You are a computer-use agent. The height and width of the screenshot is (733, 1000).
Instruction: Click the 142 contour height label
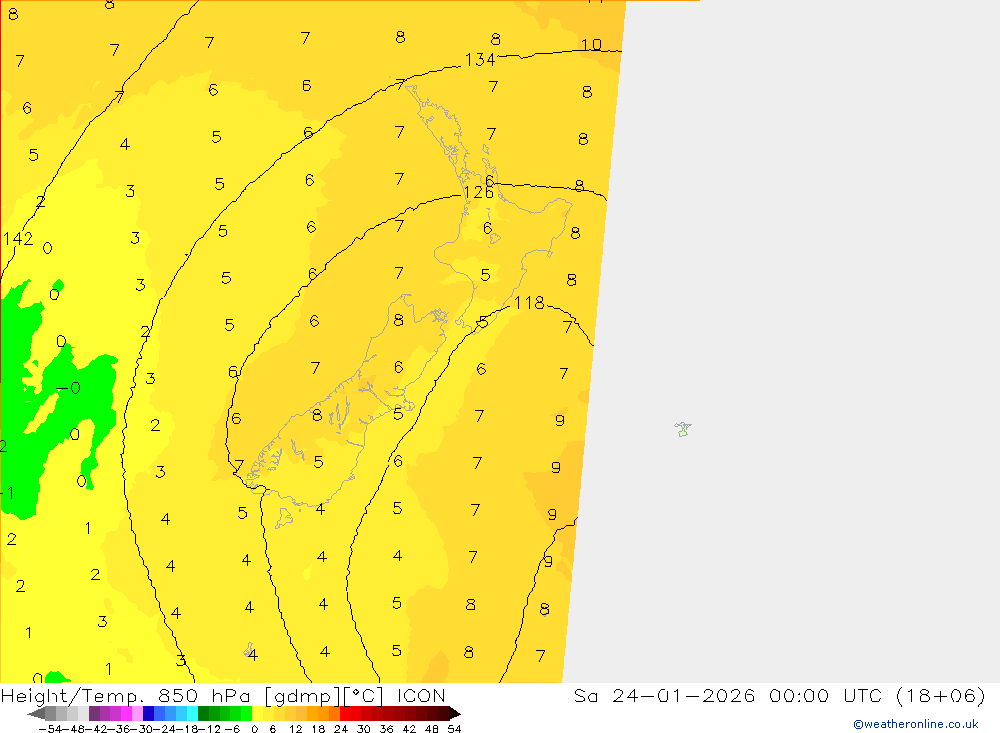[18, 239]
